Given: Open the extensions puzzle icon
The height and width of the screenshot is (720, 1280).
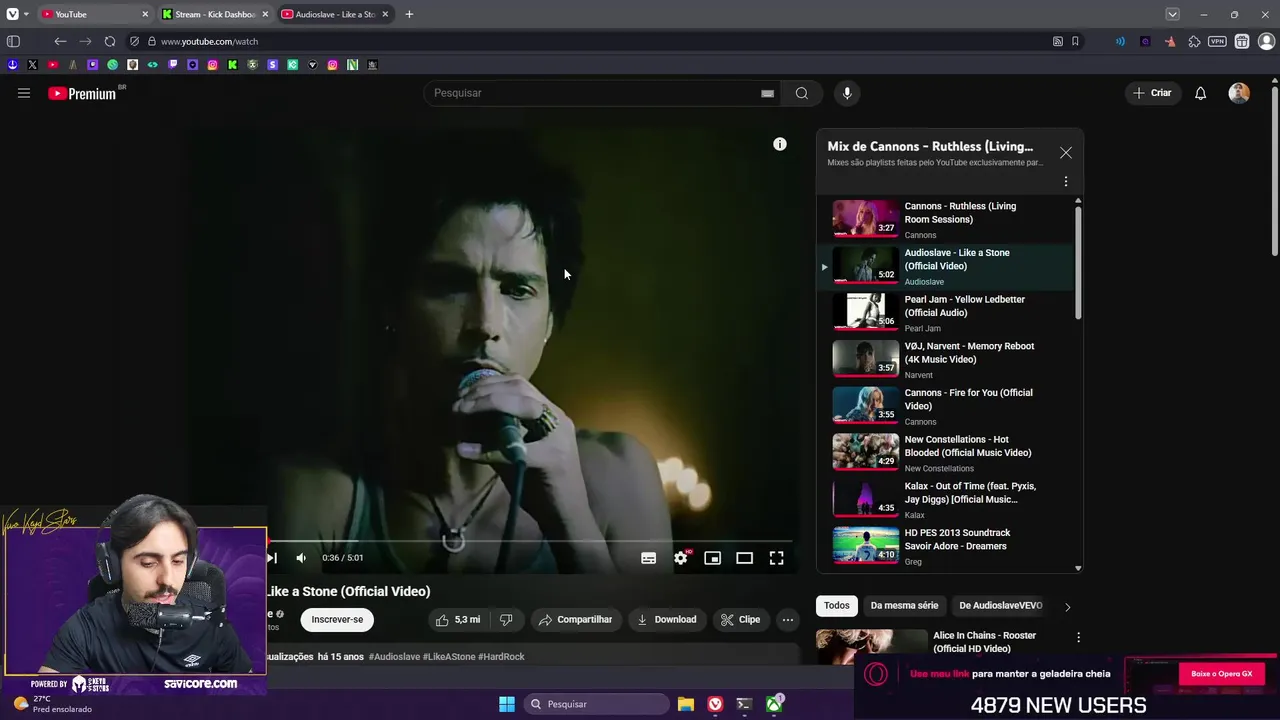Looking at the screenshot, I should (x=1194, y=41).
